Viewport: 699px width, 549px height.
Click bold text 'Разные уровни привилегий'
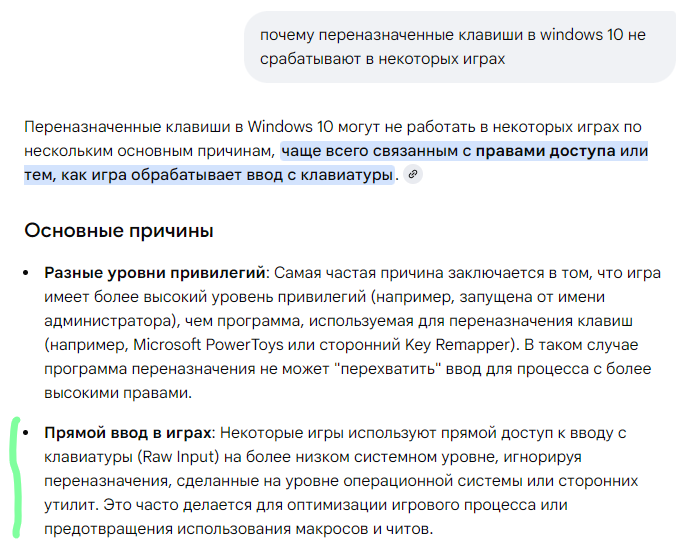click(x=155, y=273)
